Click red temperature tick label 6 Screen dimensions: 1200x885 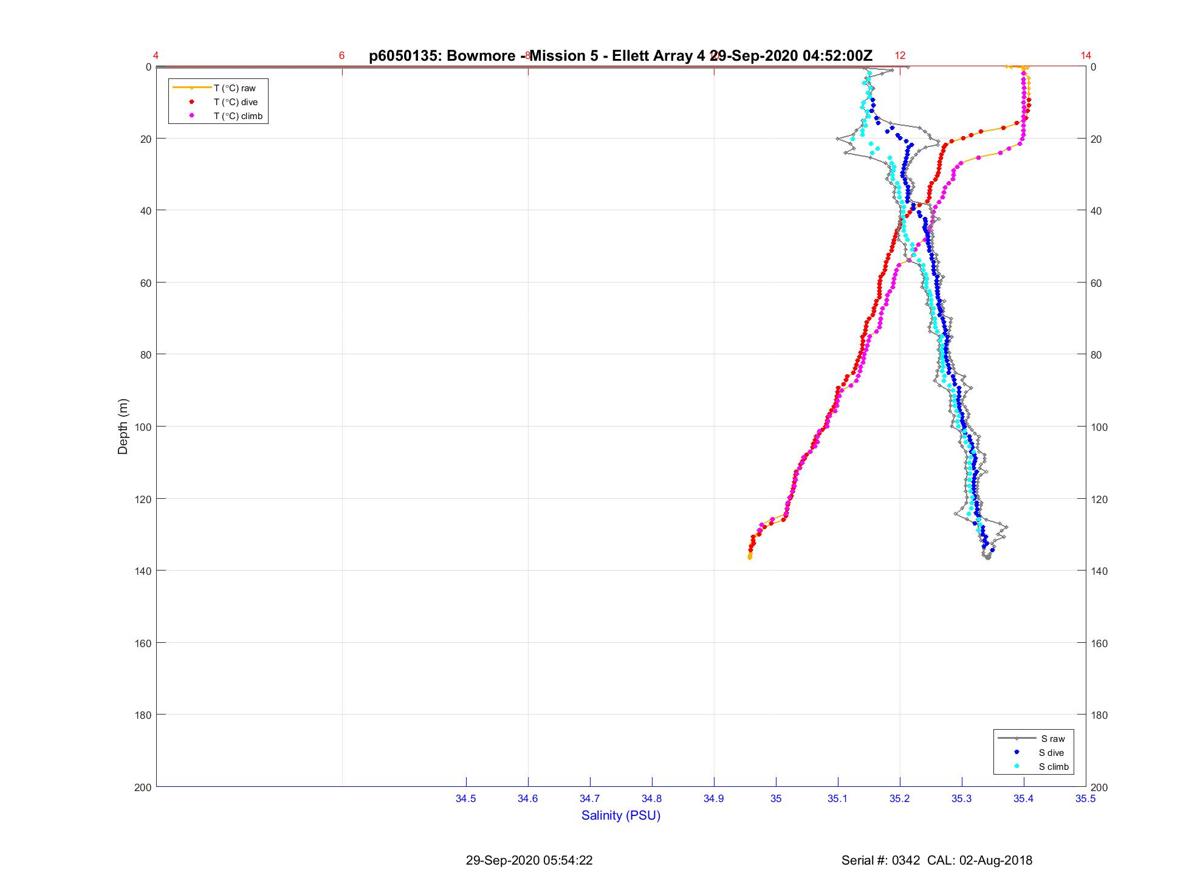pos(342,56)
